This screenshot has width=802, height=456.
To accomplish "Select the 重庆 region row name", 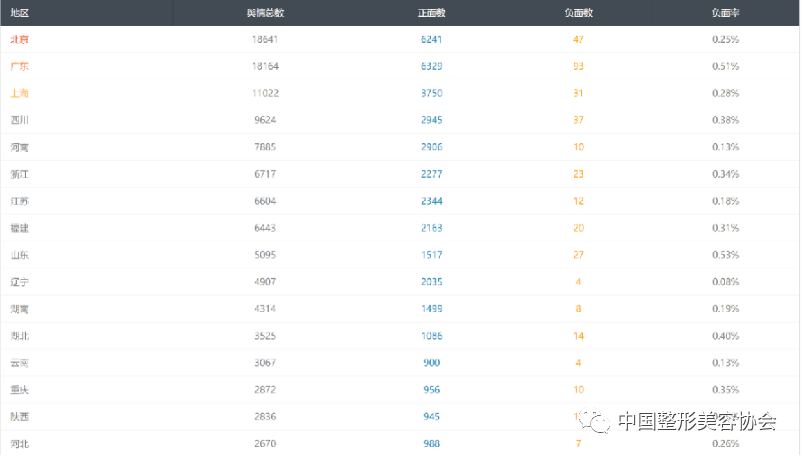I will [19, 390].
